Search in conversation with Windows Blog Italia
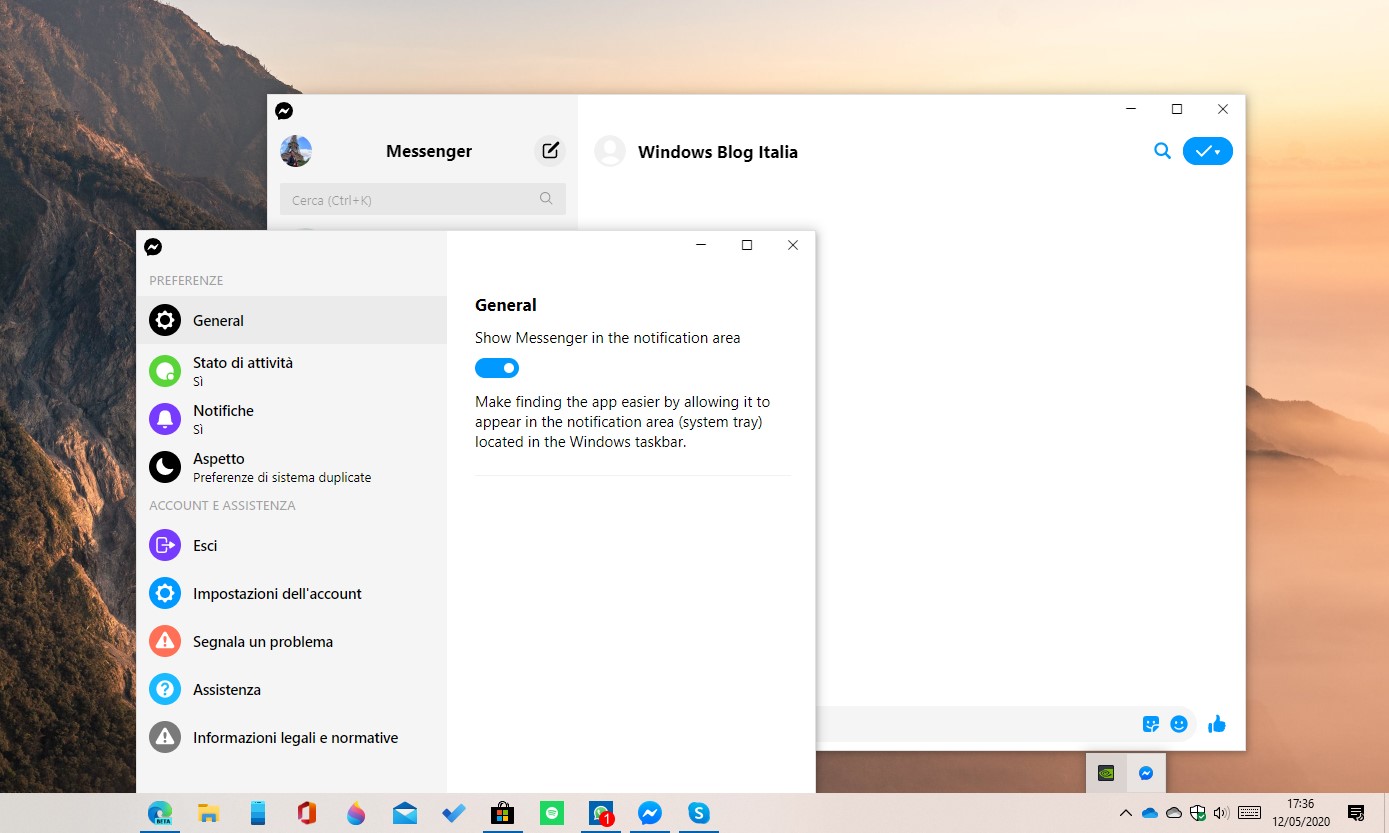The height and width of the screenshot is (833, 1389). [1162, 151]
